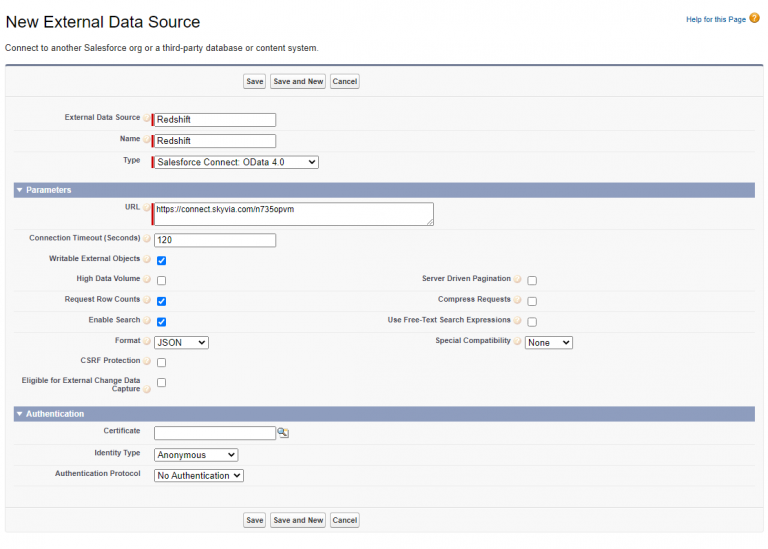Click info icon next to High Data Volume

pos(147,280)
